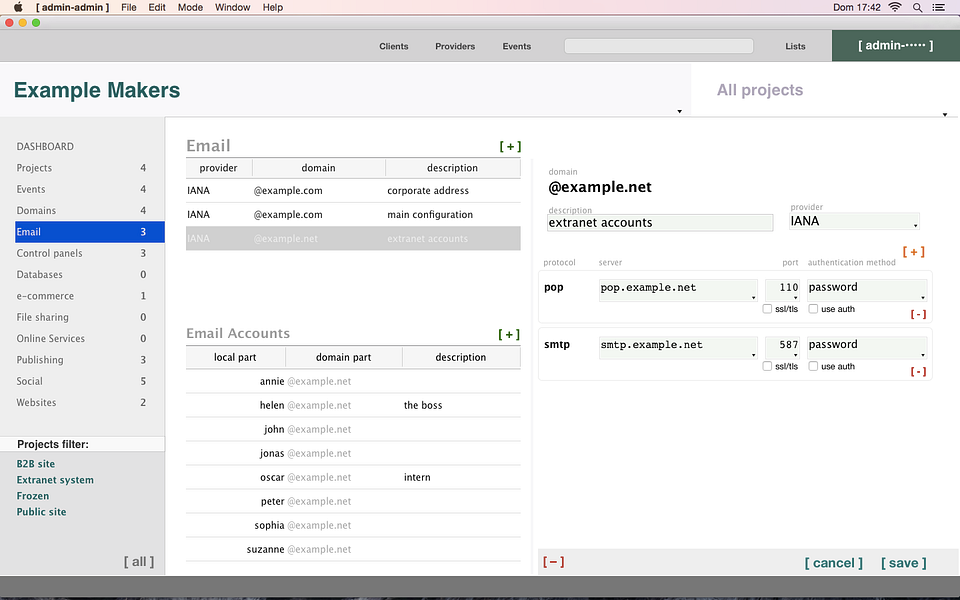Add new entry with Email [+] icon
The height and width of the screenshot is (600, 960).
tap(510, 146)
